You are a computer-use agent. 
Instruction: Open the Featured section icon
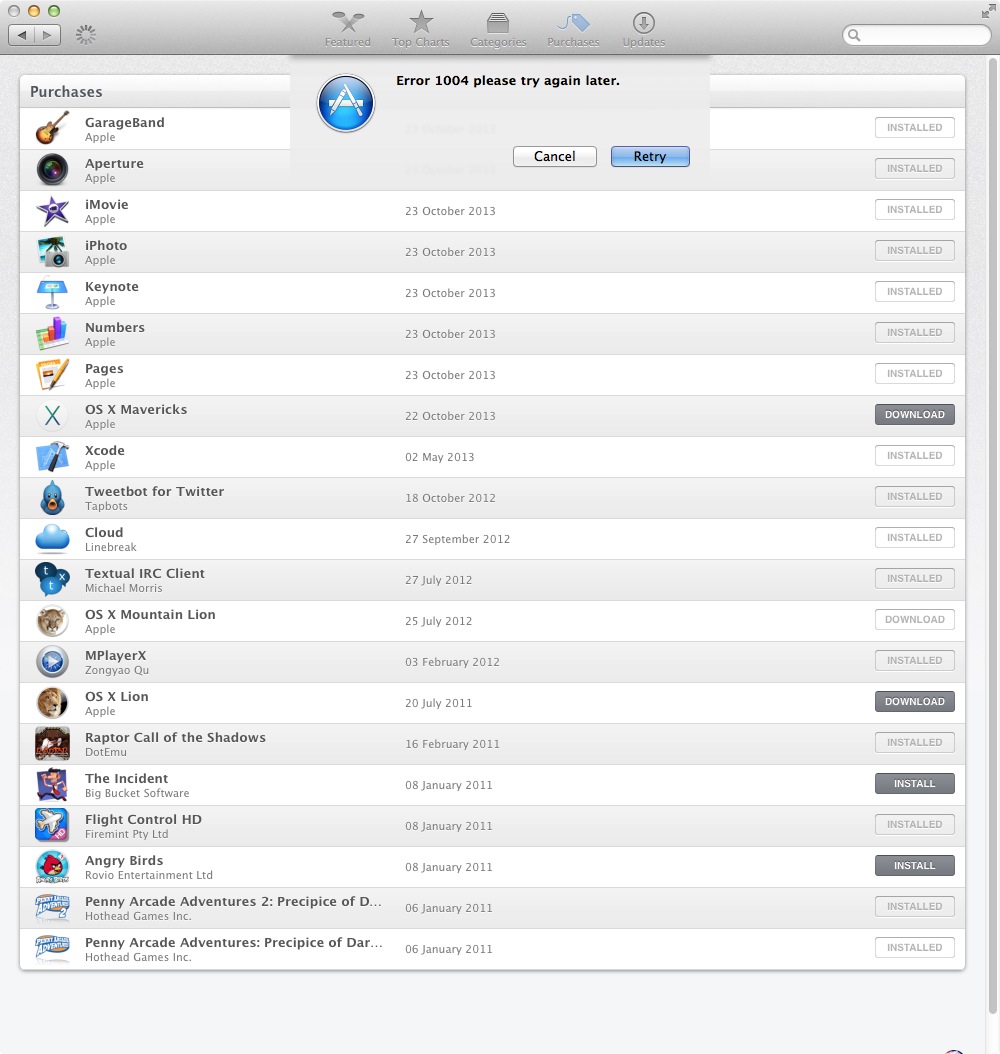click(x=347, y=23)
